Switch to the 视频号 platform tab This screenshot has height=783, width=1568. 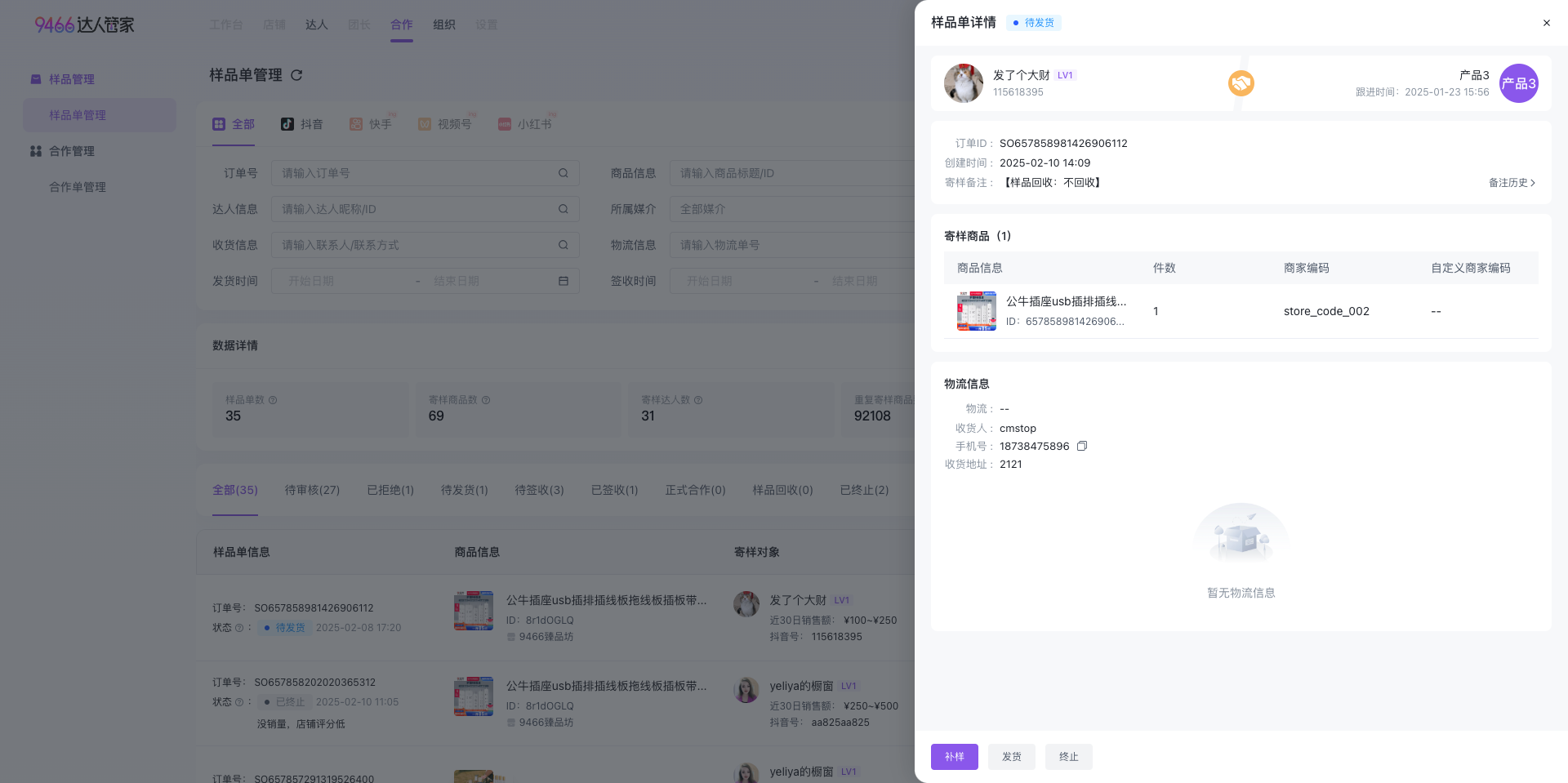pyautogui.click(x=445, y=124)
